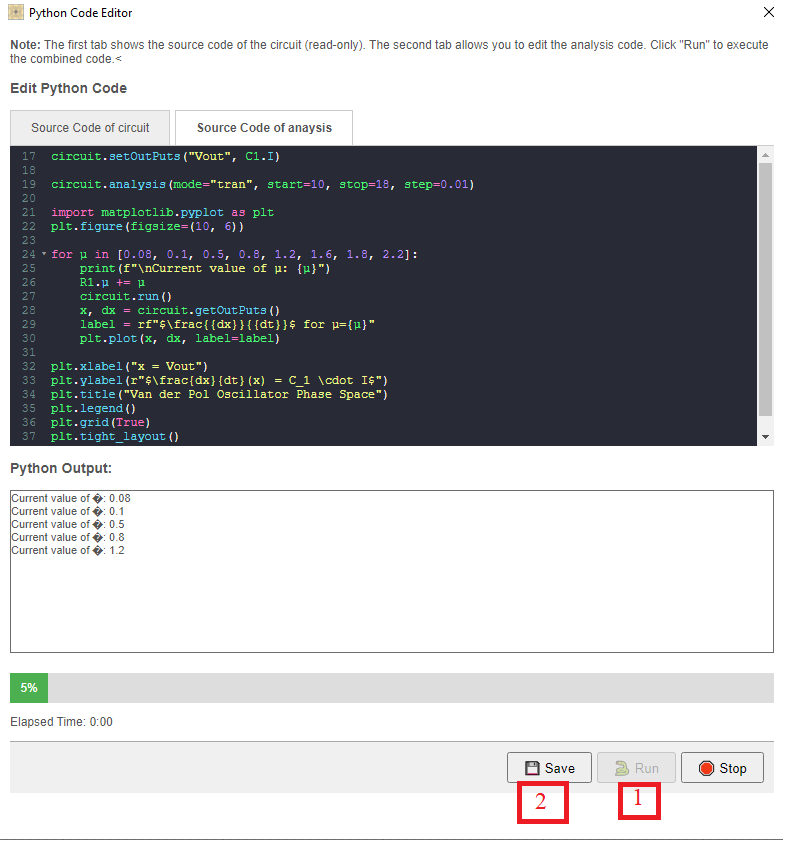Save the analysis code
792x841 pixels.
pyautogui.click(x=549, y=768)
